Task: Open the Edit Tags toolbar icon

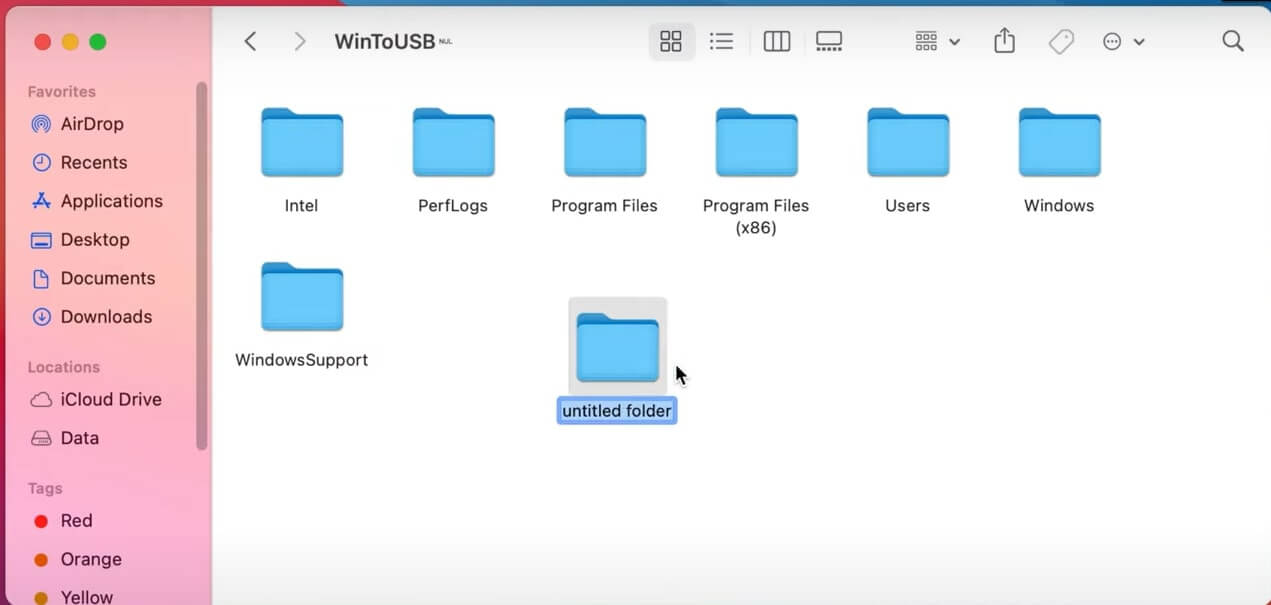Action: click(x=1060, y=41)
